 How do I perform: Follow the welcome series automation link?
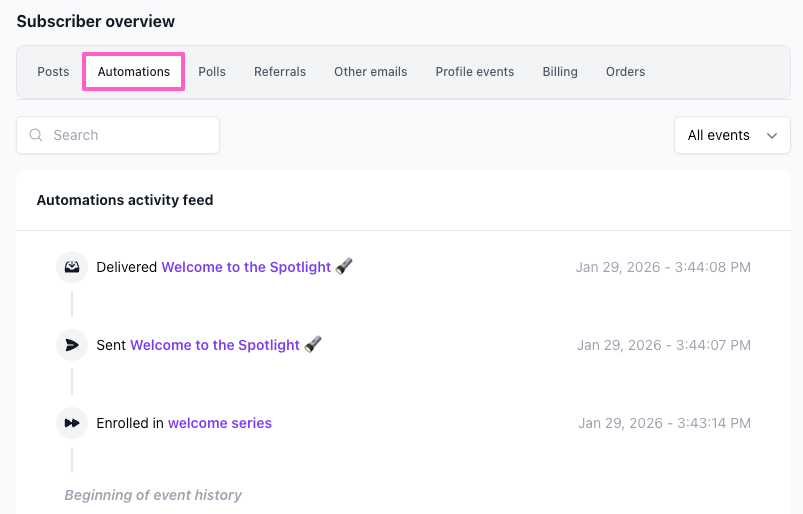pyautogui.click(x=220, y=423)
